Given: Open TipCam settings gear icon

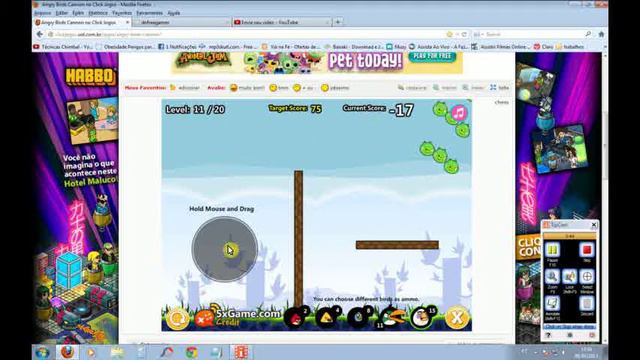Looking at the screenshot, I should [570, 335].
